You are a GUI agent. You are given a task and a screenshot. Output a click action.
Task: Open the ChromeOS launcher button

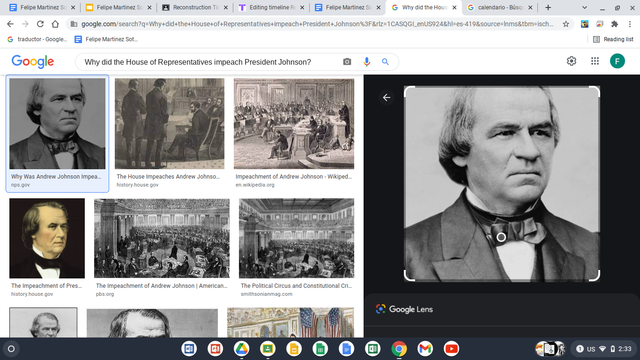click(11, 349)
